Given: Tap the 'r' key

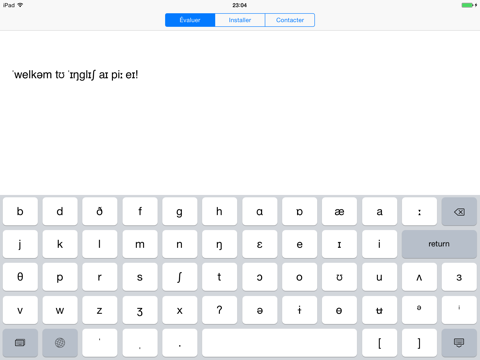Looking at the screenshot, I should click(100, 277).
